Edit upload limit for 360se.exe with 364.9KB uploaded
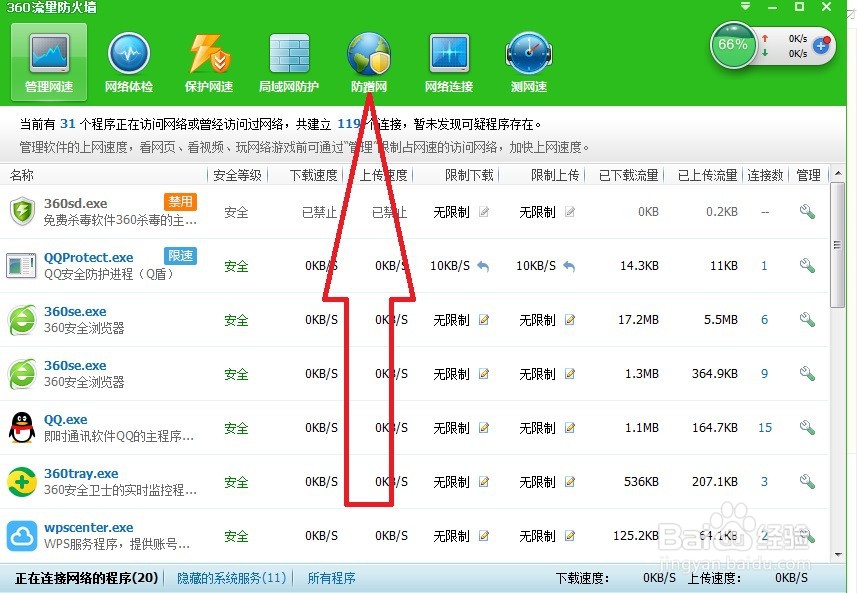This screenshot has width=857, height=593. 570,374
